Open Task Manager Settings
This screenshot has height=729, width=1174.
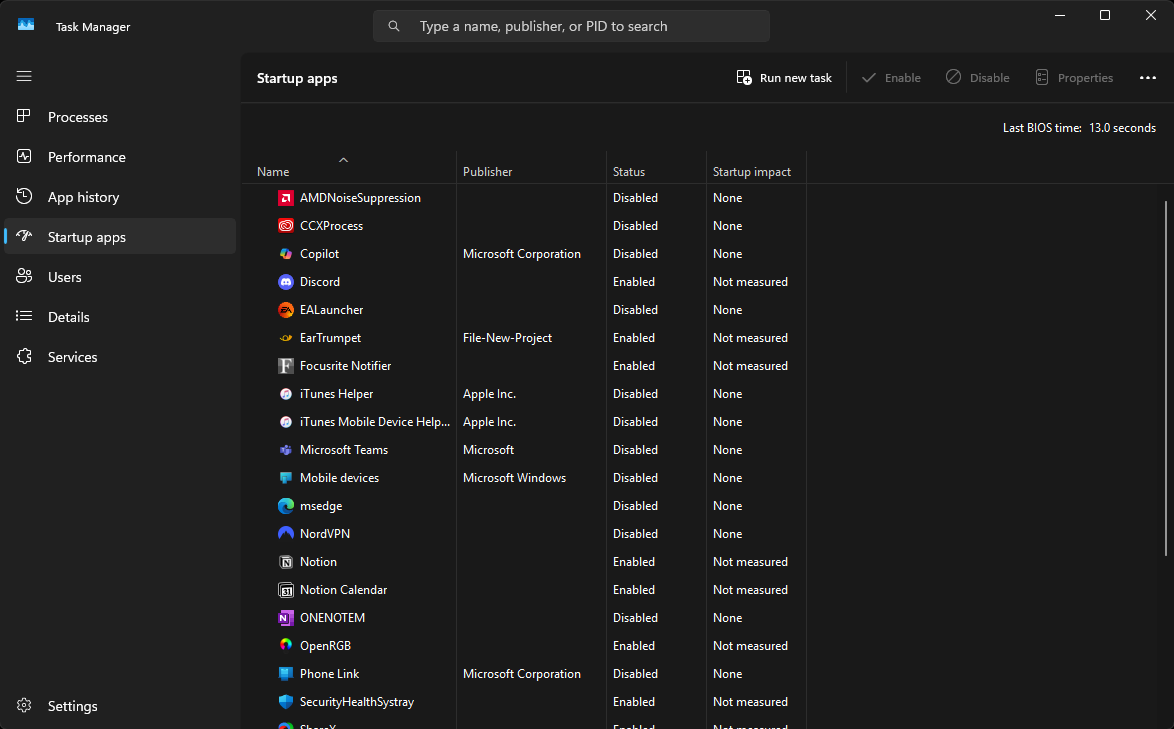(x=120, y=706)
